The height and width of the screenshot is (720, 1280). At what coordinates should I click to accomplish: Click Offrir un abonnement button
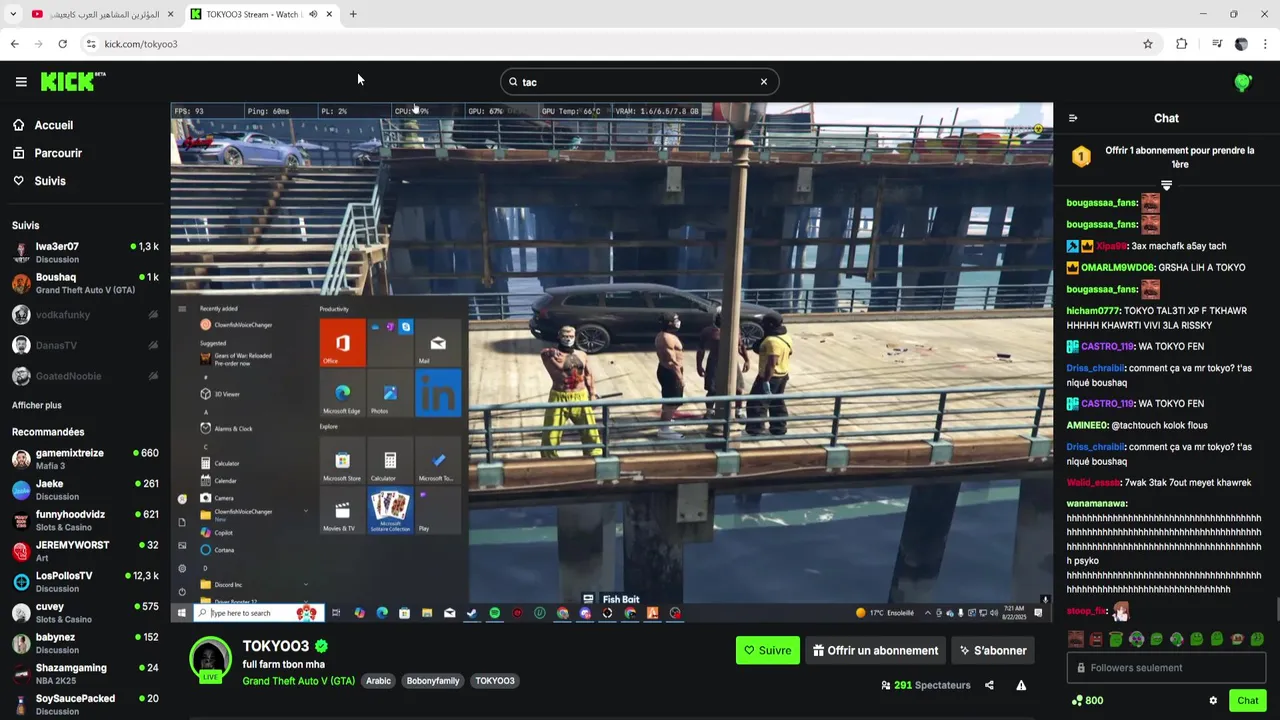876,650
